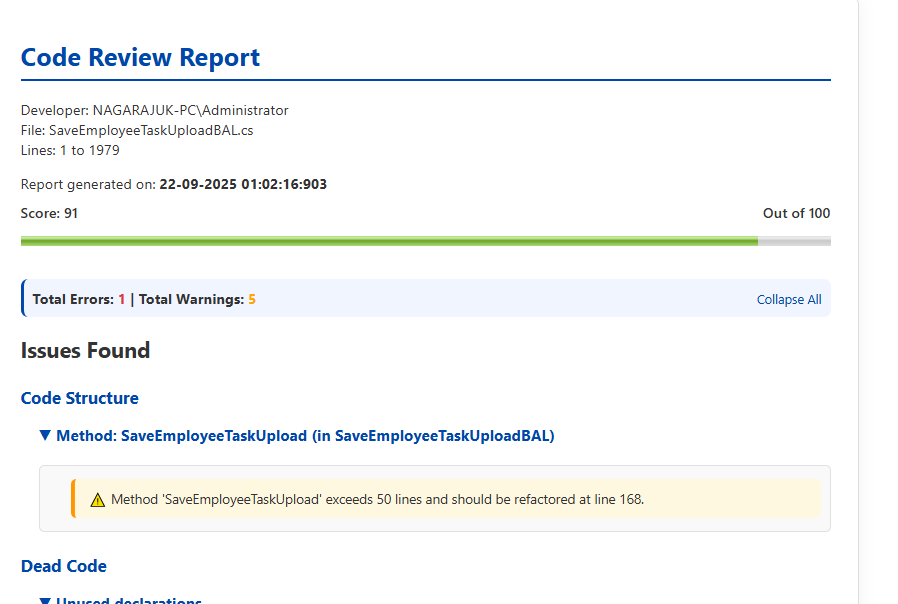
Task: Click the green score progress bar
Action: pyautogui.click(x=389, y=241)
